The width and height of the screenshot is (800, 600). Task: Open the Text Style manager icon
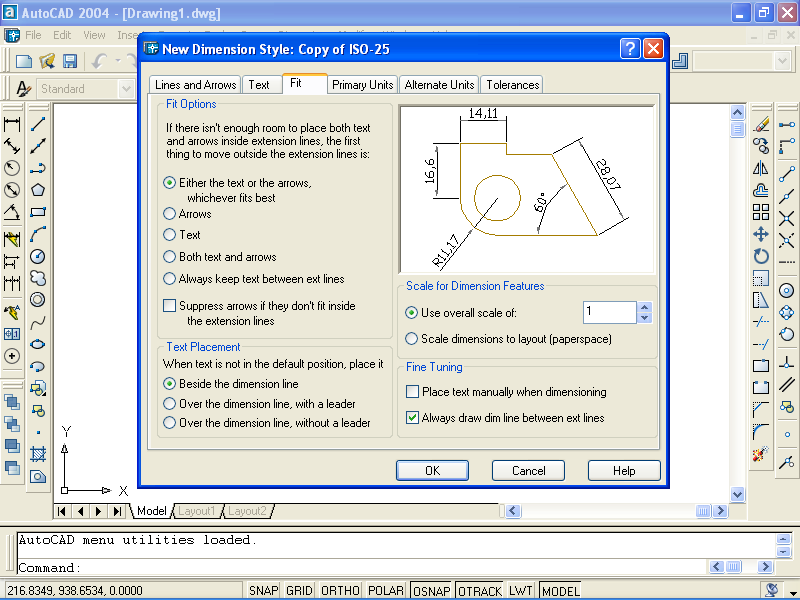click(23, 89)
